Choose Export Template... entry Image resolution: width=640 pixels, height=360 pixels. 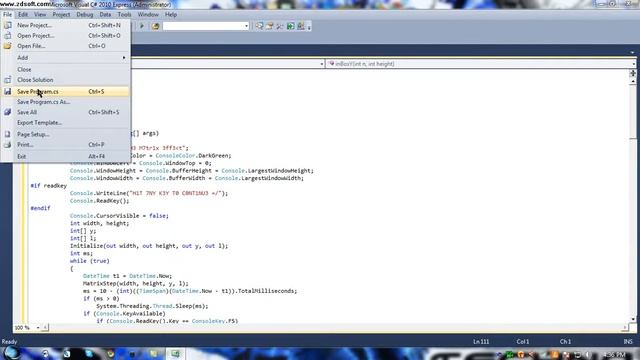[x=65, y=122]
